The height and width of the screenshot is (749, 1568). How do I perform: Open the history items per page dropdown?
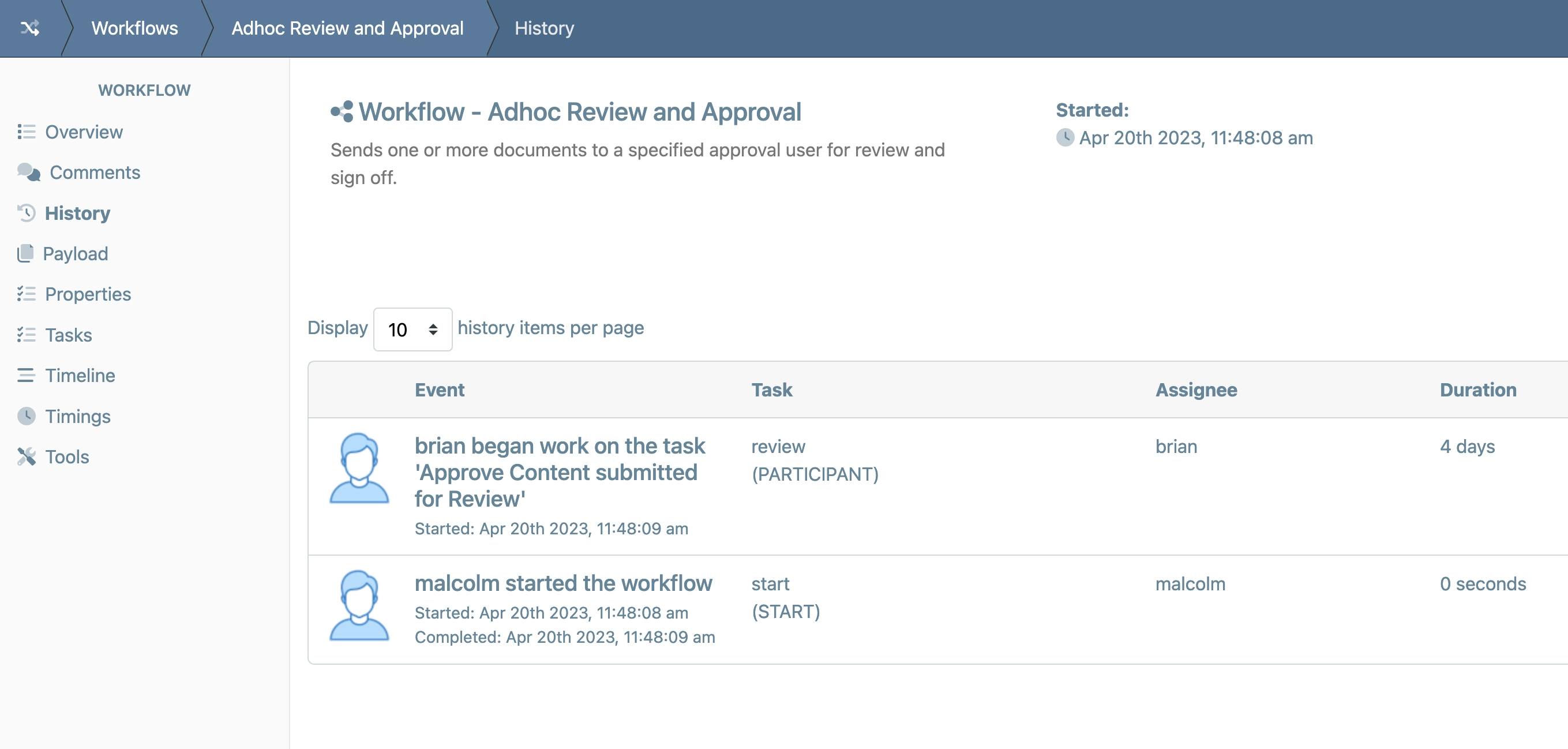click(412, 329)
